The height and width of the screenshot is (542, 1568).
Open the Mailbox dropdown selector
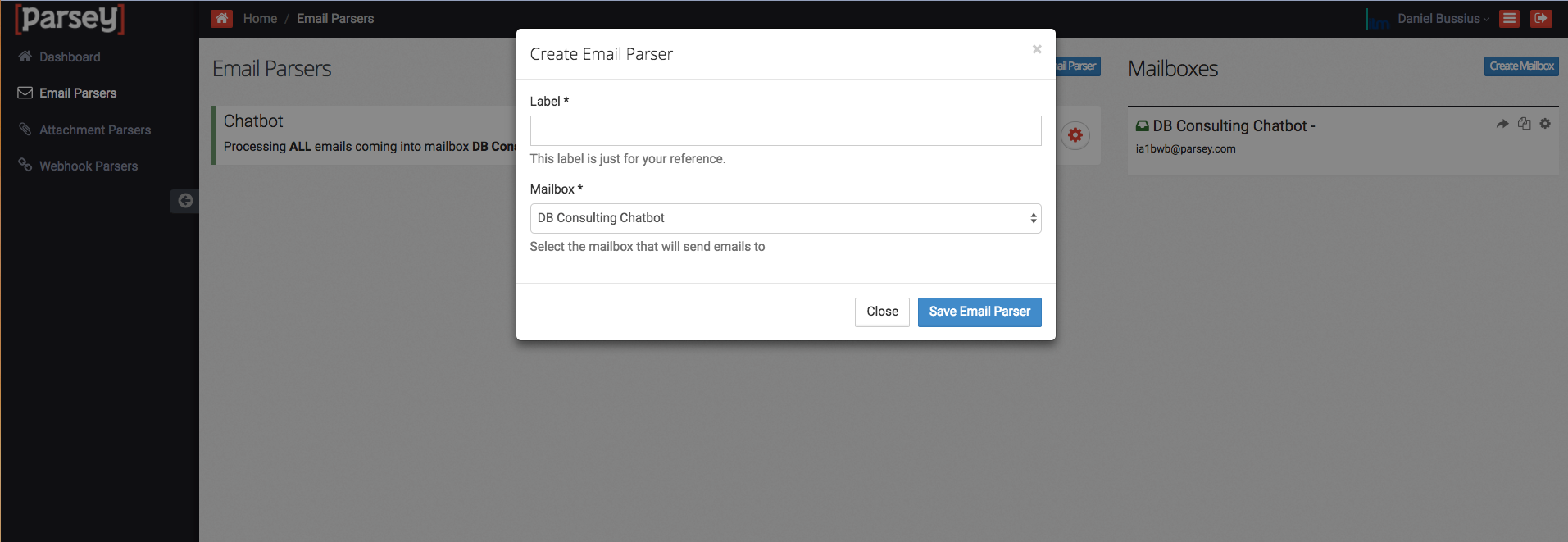coord(785,218)
